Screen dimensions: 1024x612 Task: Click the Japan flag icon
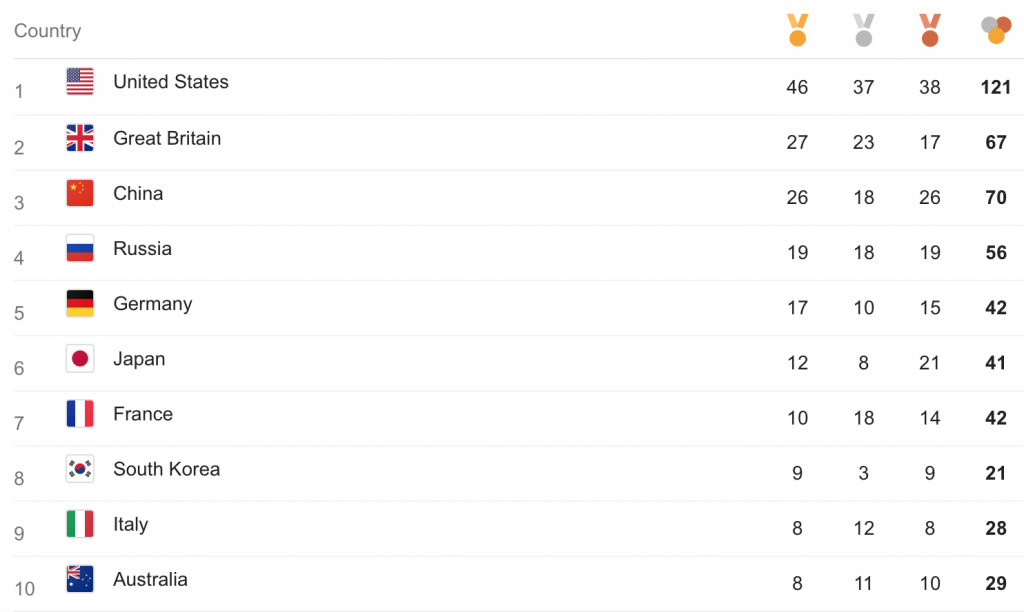pos(80,358)
